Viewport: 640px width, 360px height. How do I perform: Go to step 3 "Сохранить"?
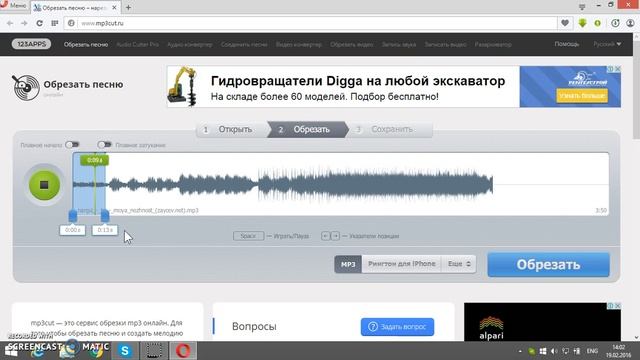pos(391,129)
